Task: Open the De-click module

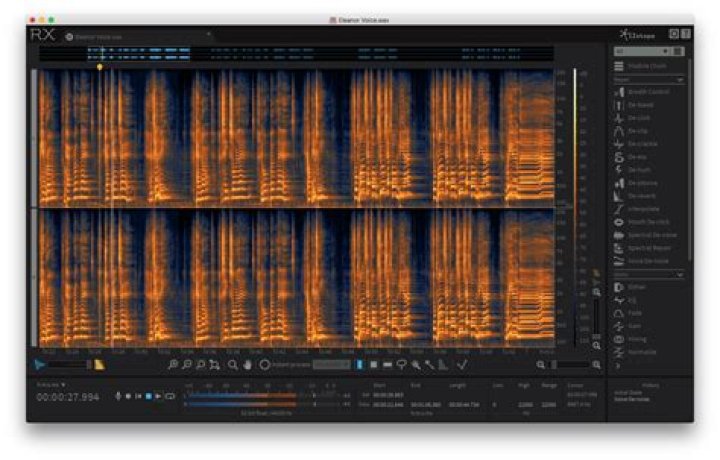Action: tap(633, 118)
